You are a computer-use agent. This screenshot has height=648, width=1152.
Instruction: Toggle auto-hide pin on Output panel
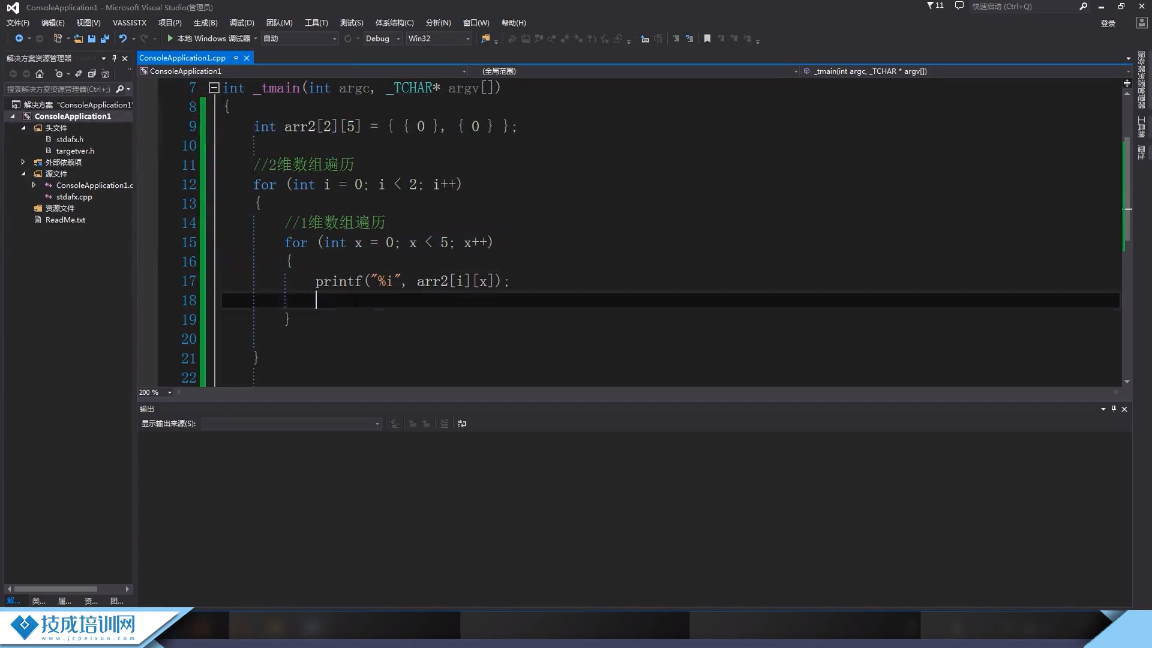point(1114,409)
